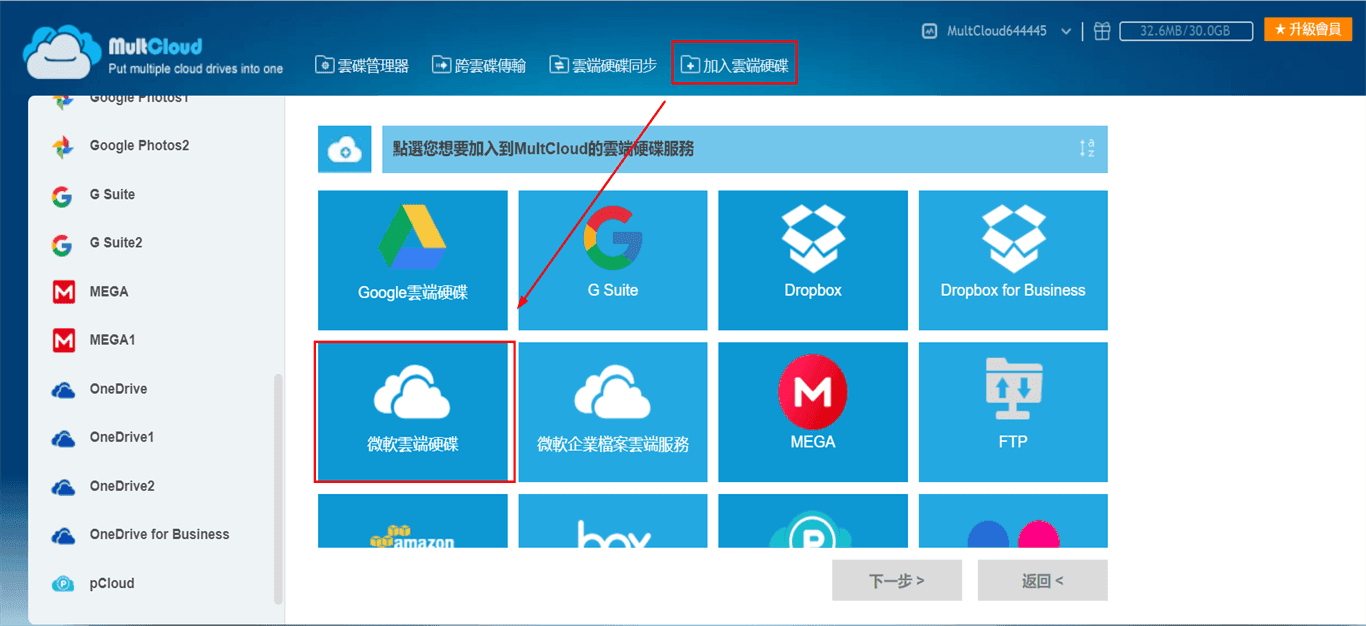
Task: Click pCloud icon in sidebar
Action: pos(63,584)
